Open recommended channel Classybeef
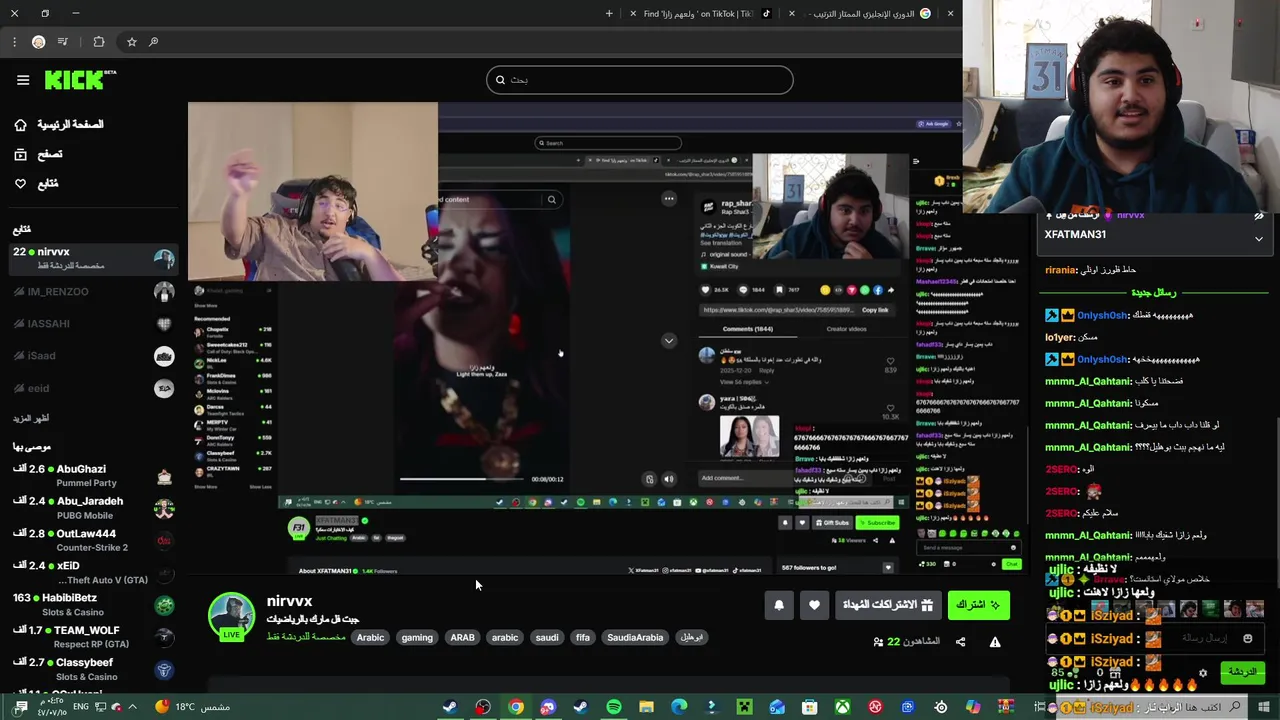 click(92, 668)
